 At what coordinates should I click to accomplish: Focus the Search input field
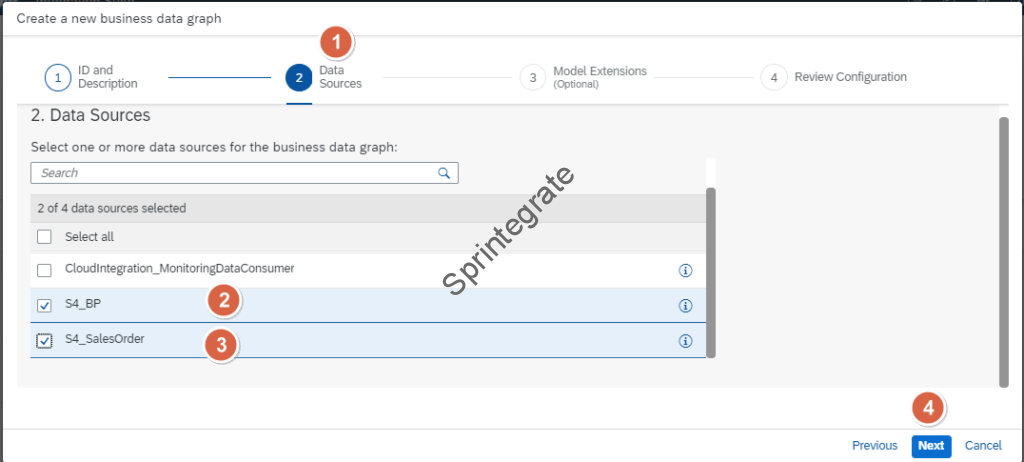(x=235, y=173)
